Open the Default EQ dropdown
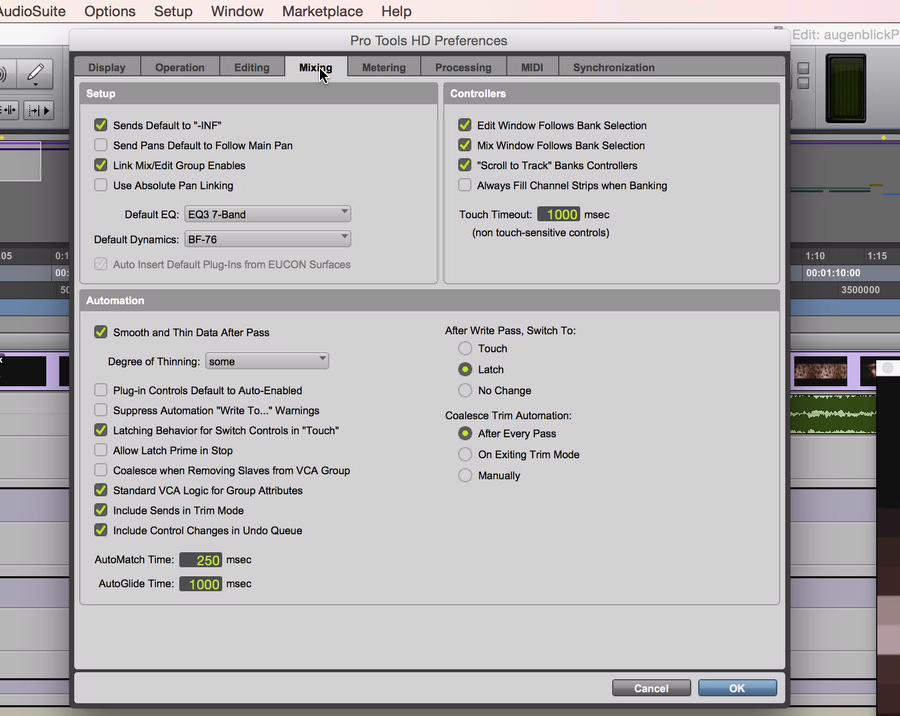 (x=267, y=213)
